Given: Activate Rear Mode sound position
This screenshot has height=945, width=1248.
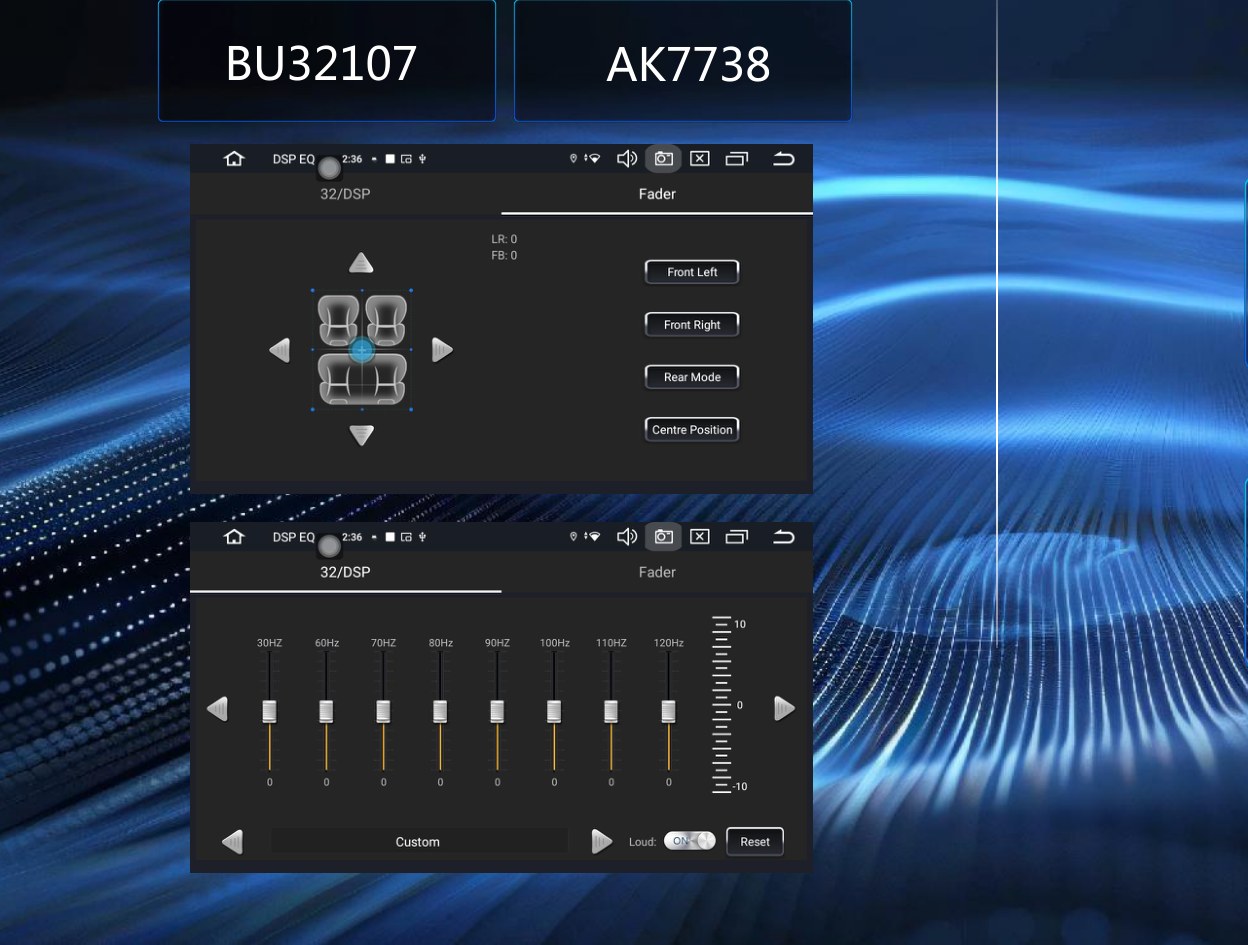Looking at the screenshot, I should [x=692, y=377].
